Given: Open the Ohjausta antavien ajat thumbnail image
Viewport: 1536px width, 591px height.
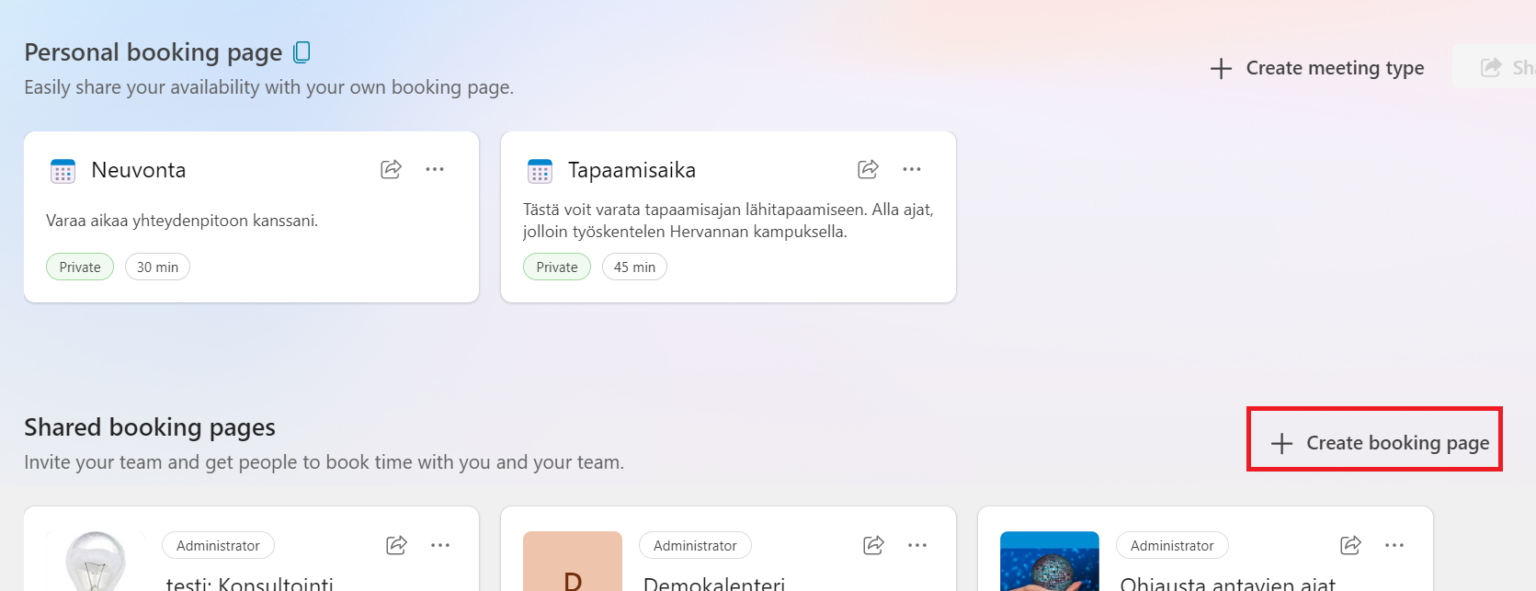Looking at the screenshot, I should click(x=1050, y=560).
